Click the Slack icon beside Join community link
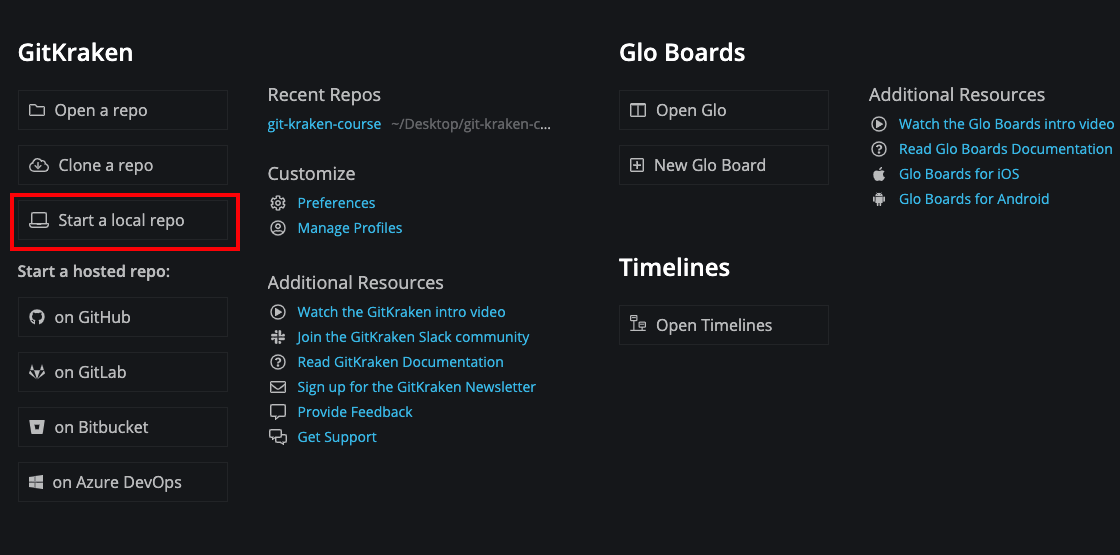 (x=278, y=336)
